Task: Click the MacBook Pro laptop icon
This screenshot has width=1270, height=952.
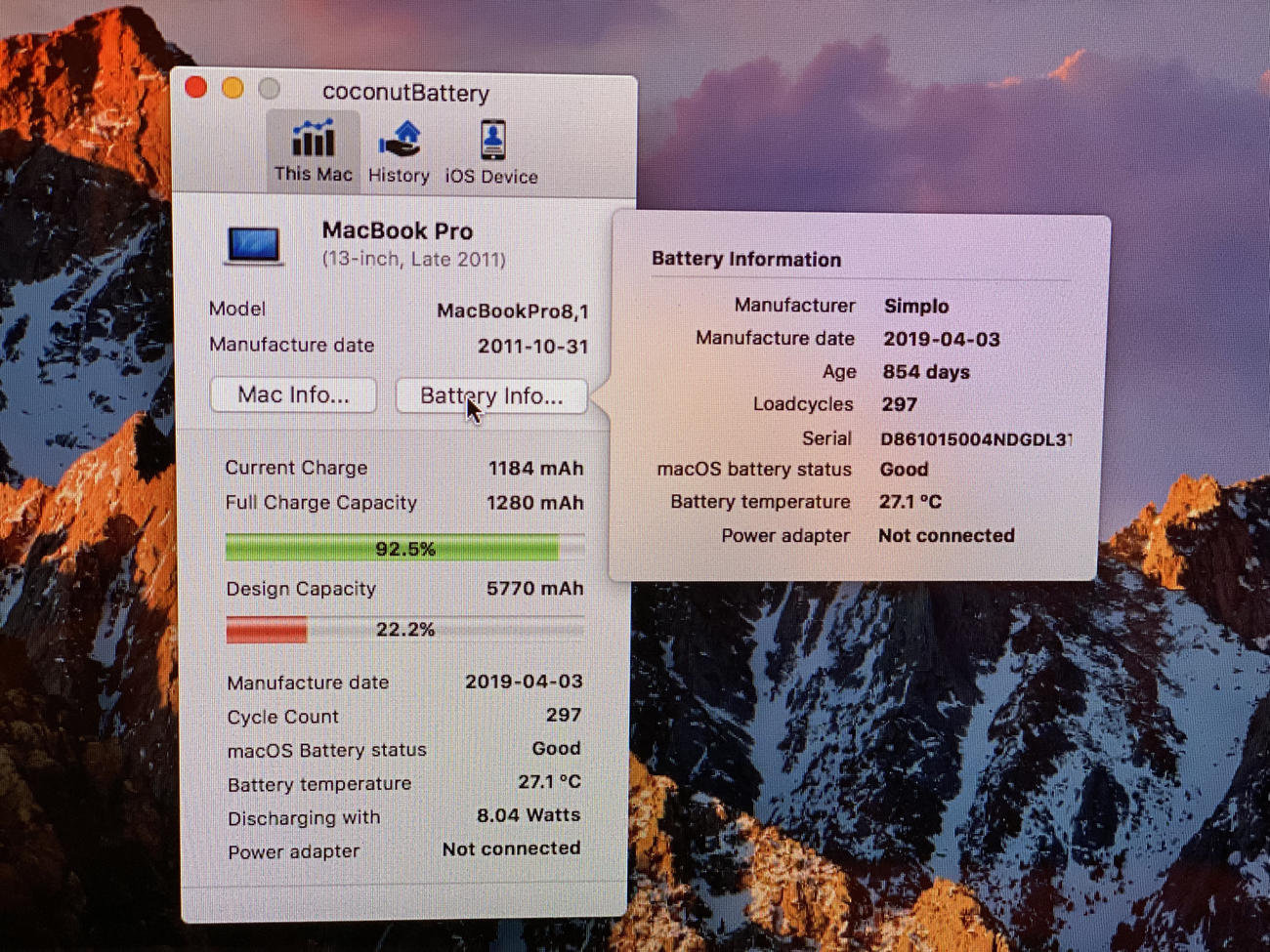Action: 254,245
